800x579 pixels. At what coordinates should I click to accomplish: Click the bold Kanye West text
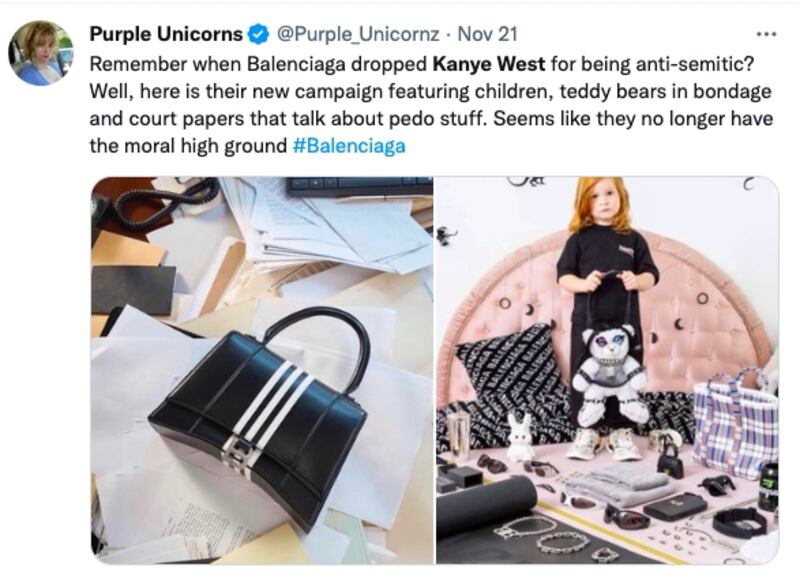(x=489, y=64)
